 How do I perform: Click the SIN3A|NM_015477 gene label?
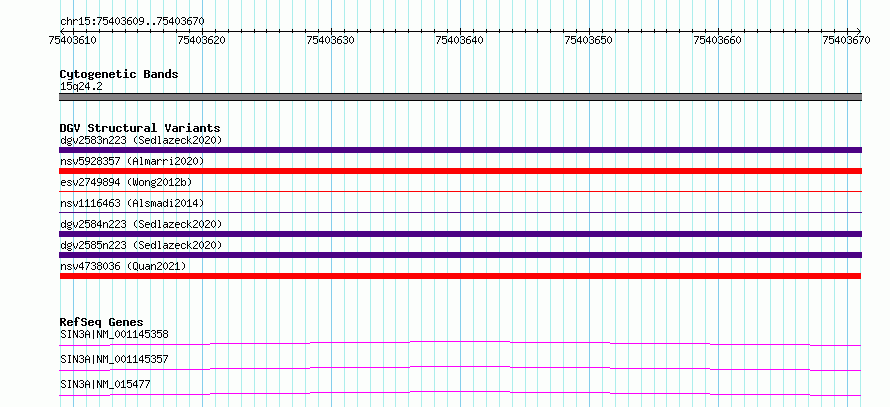[105, 384]
